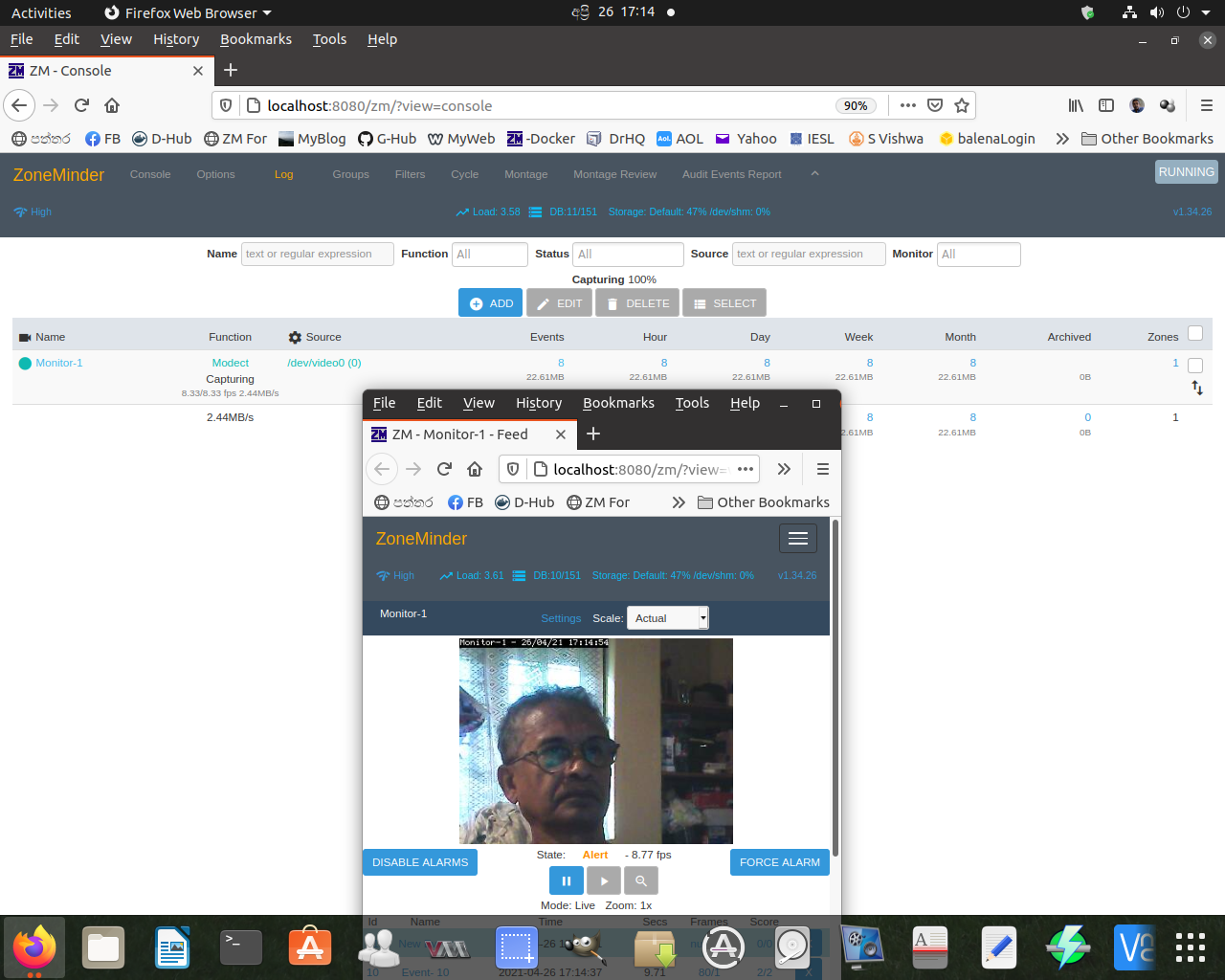The height and width of the screenshot is (980, 1225).
Task: Click the Console address bar with localhost:8080 URL
Action: 546,105
